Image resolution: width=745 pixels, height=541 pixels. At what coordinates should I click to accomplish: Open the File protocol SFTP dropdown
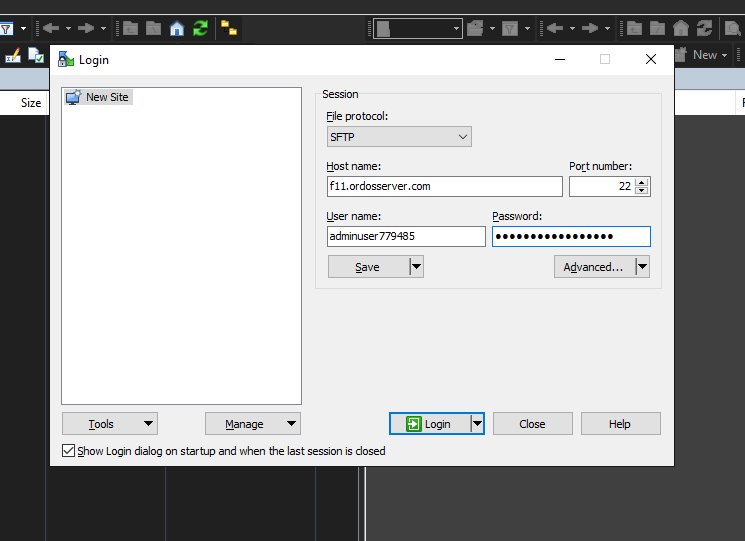click(x=399, y=137)
